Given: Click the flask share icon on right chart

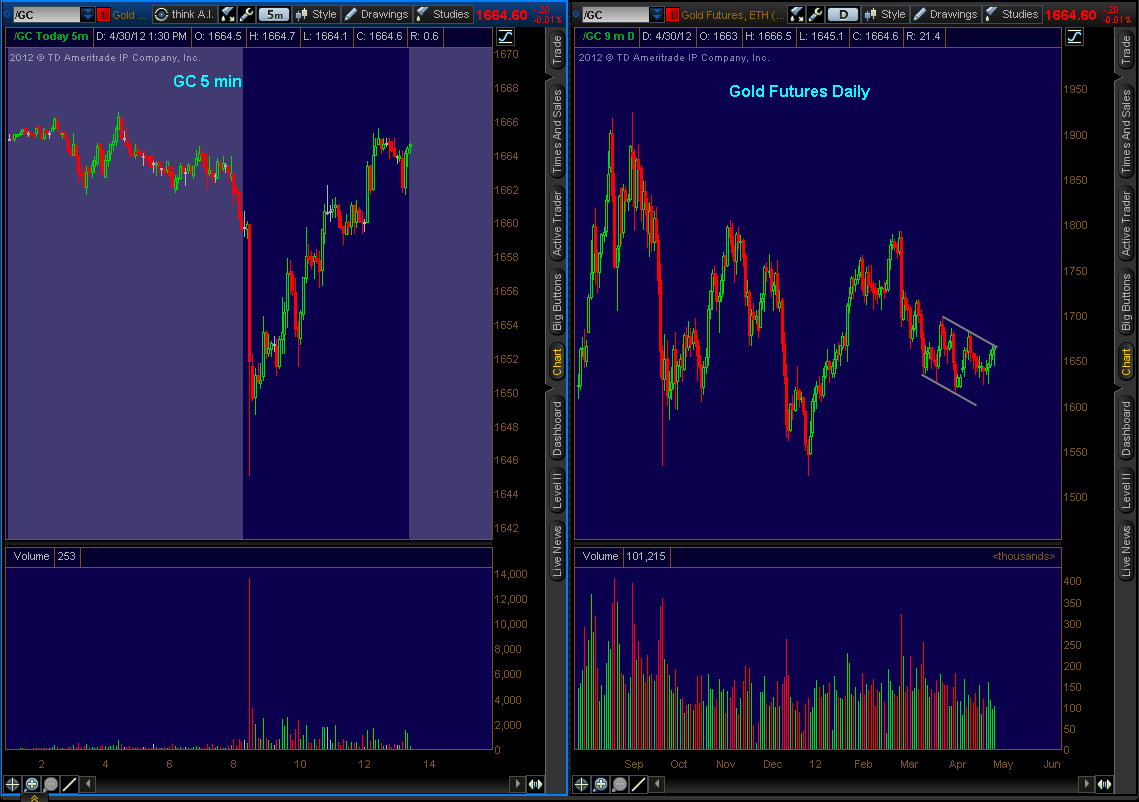Looking at the screenshot, I should [797, 14].
